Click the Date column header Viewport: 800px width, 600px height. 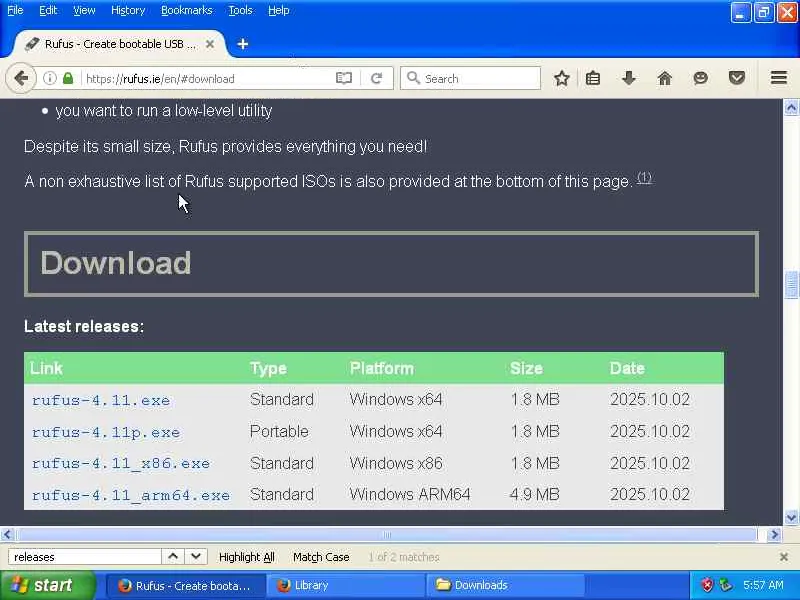[x=627, y=368]
